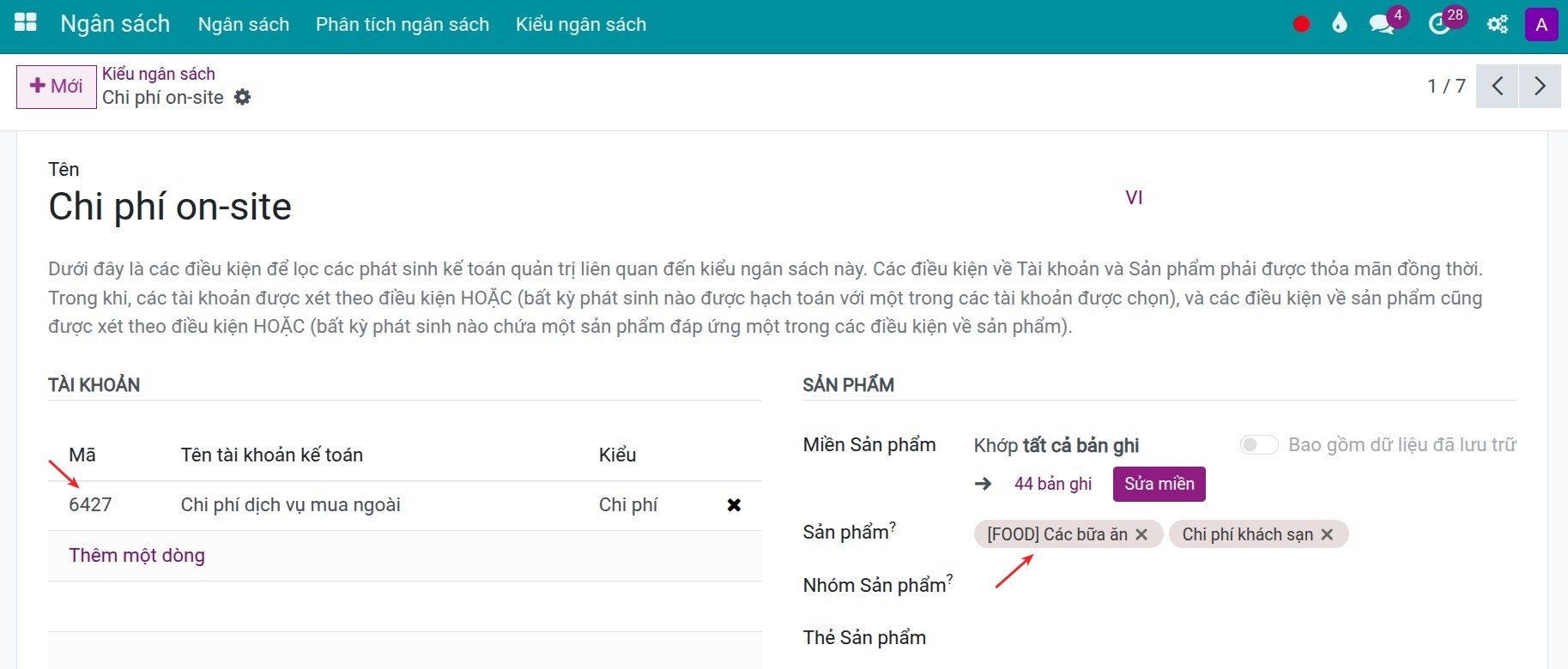Open the chat messages icon
This screenshot has width=1568, height=669.
click(1381, 24)
